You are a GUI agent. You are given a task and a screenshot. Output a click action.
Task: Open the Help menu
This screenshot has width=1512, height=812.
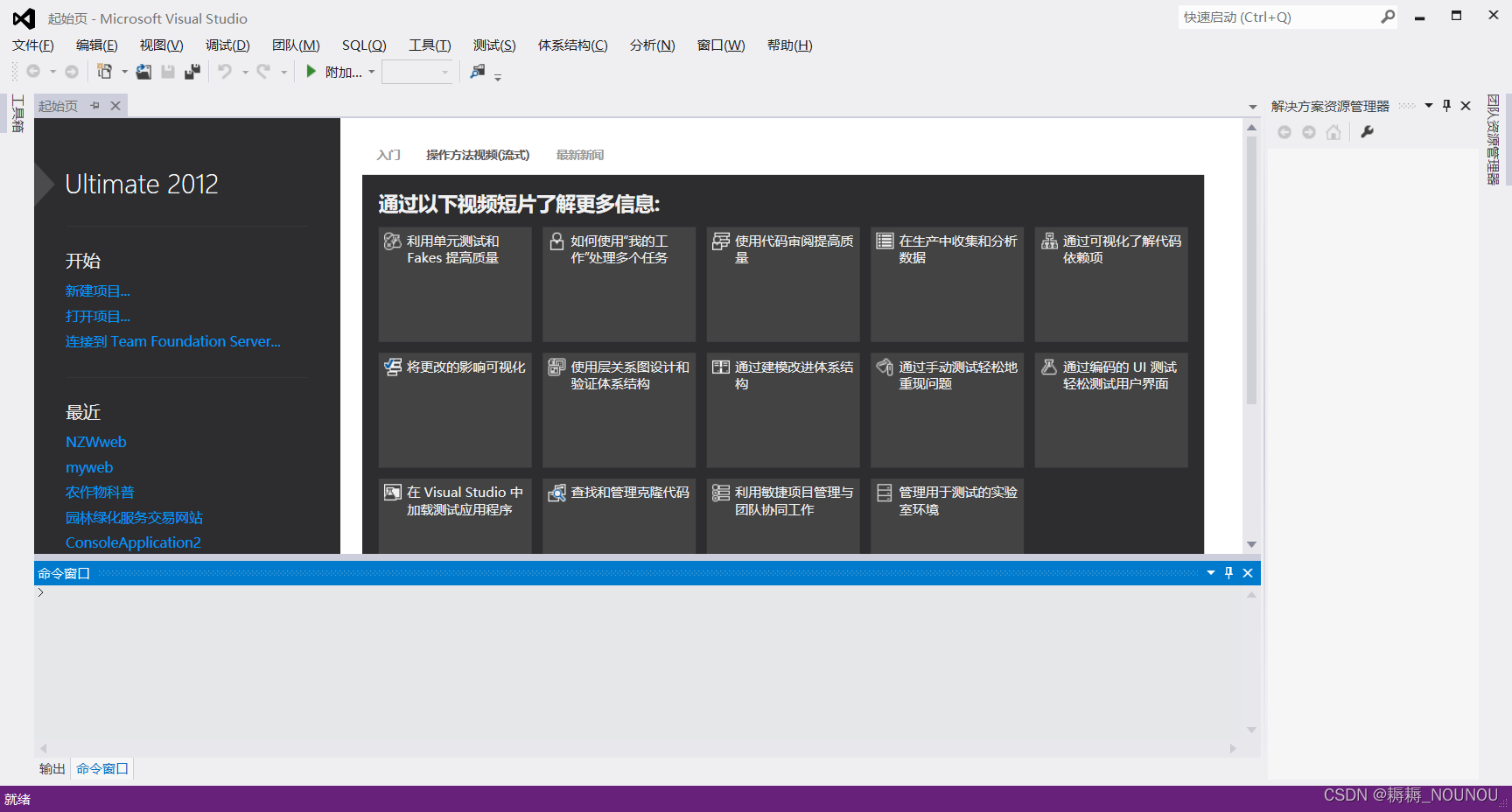tap(789, 45)
